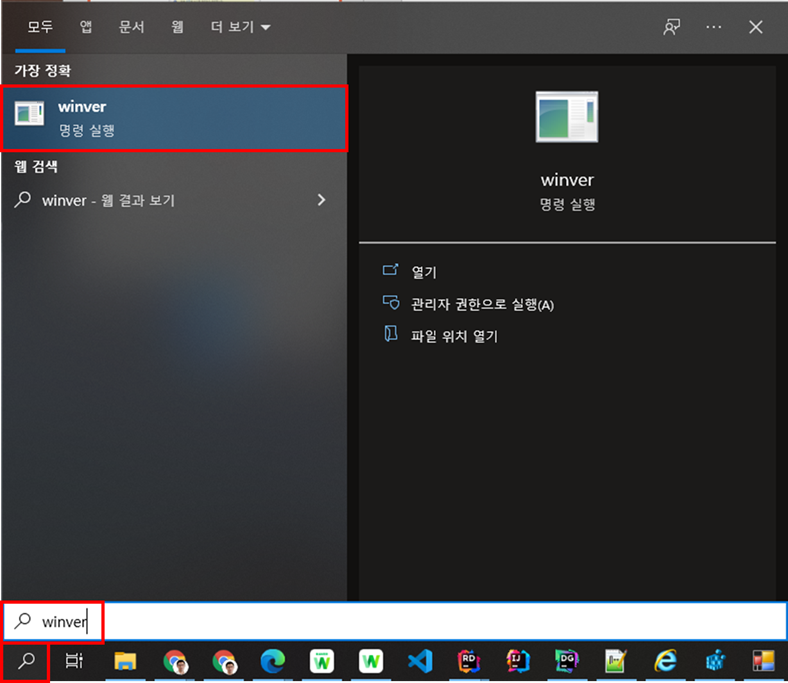This screenshot has height=683, width=788.
Task: Switch to the 문서 tab
Action: pyautogui.click(x=131, y=27)
